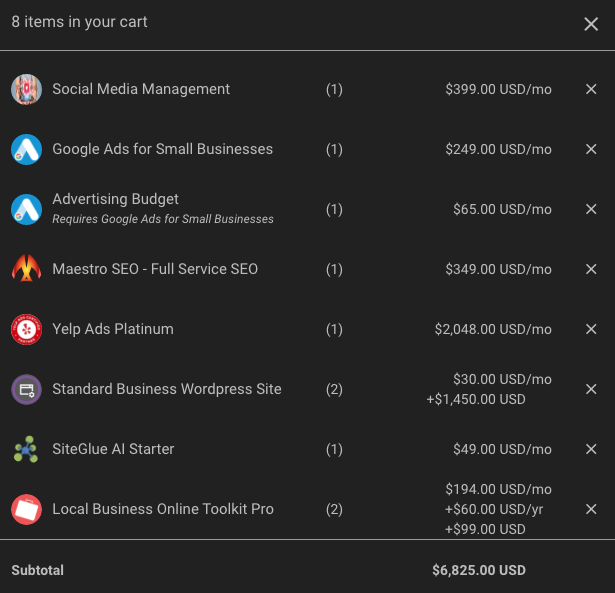Viewport: 615px width, 593px height.
Task: Click quantity (1) for Maestro SEO
Action: coord(334,269)
